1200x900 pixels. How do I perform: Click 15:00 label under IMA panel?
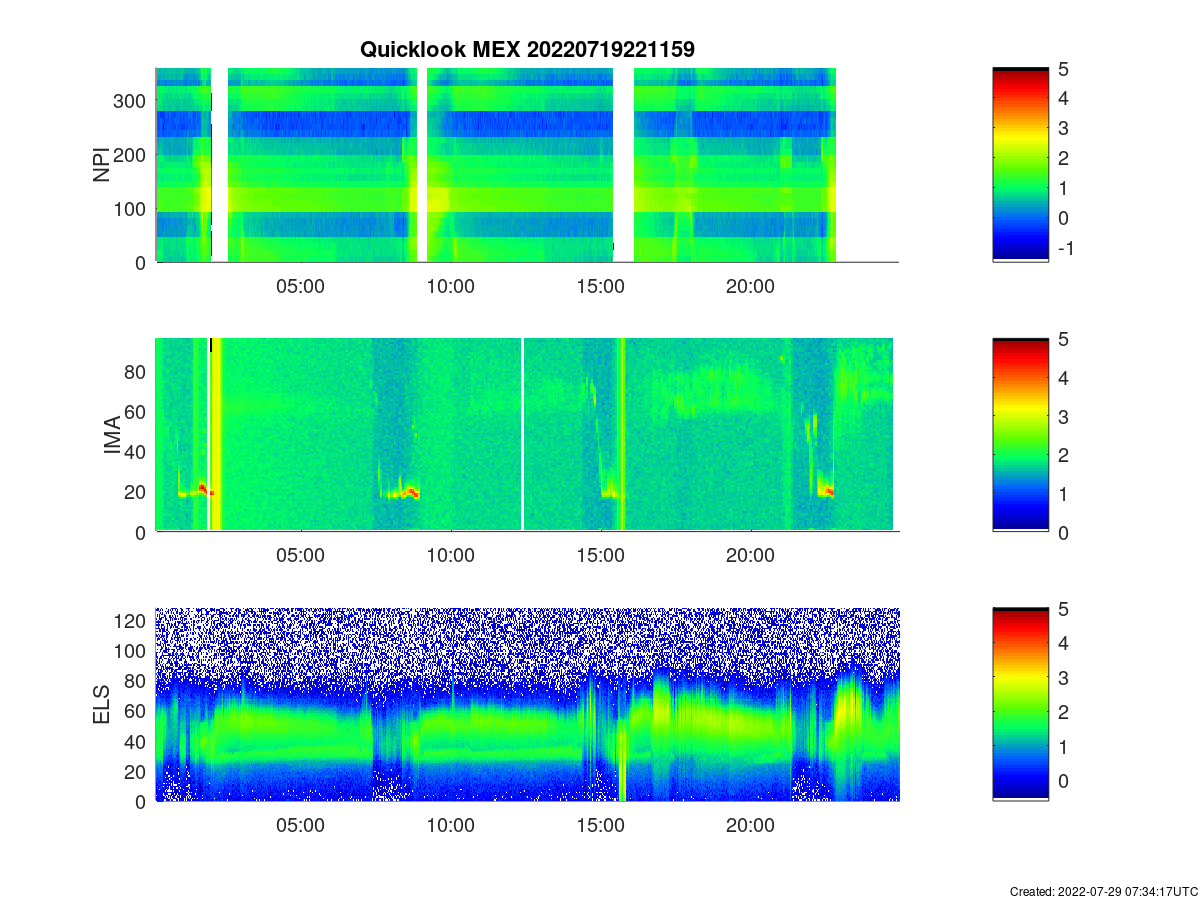(x=600, y=556)
